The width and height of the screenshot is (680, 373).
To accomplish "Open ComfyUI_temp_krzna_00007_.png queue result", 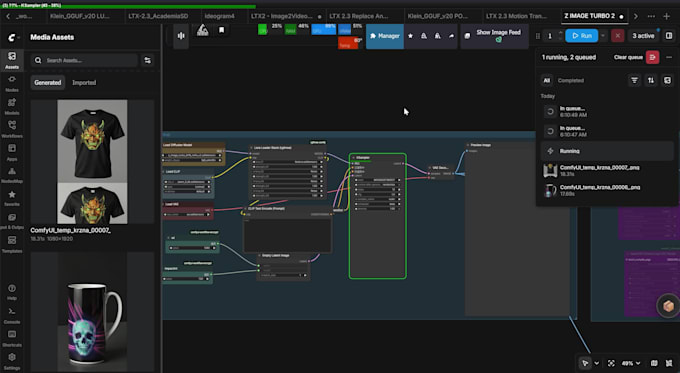I will [x=607, y=170].
